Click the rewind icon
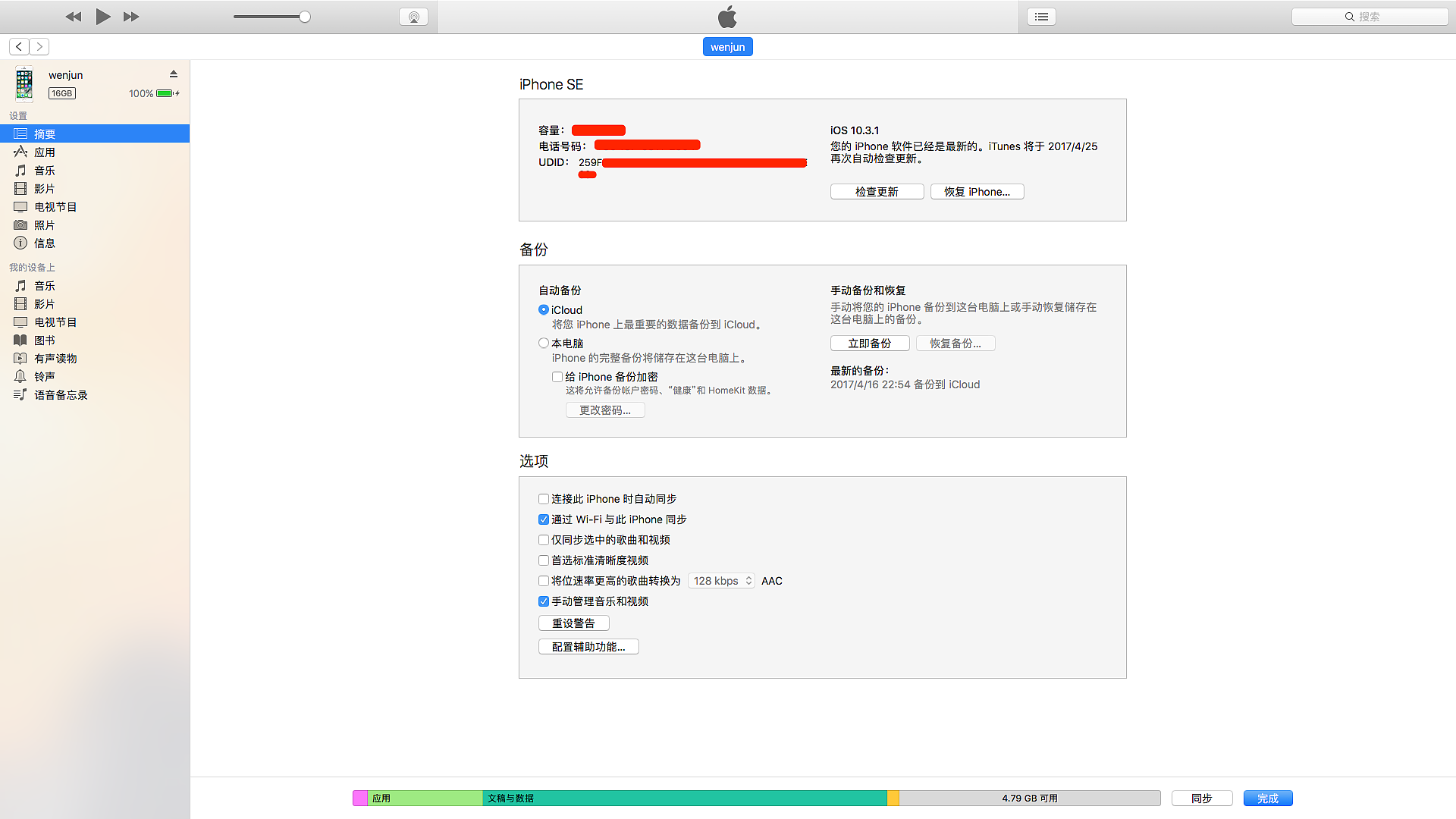This screenshot has height=819, width=1456. point(74,17)
